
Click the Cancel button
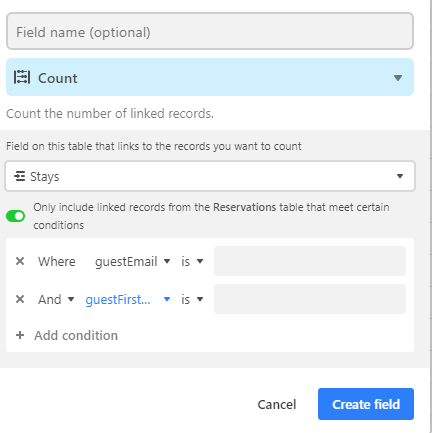pyautogui.click(x=277, y=404)
